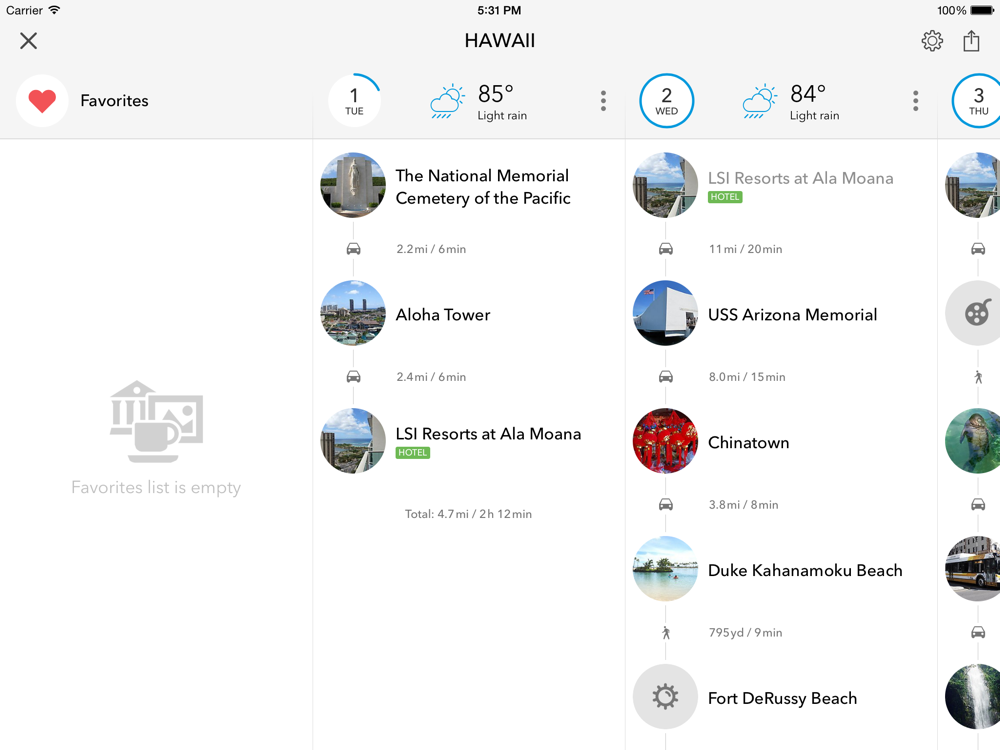Tap car icon beside 11mi / 20min
This screenshot has height=750, width=1000.
[666, 249]
